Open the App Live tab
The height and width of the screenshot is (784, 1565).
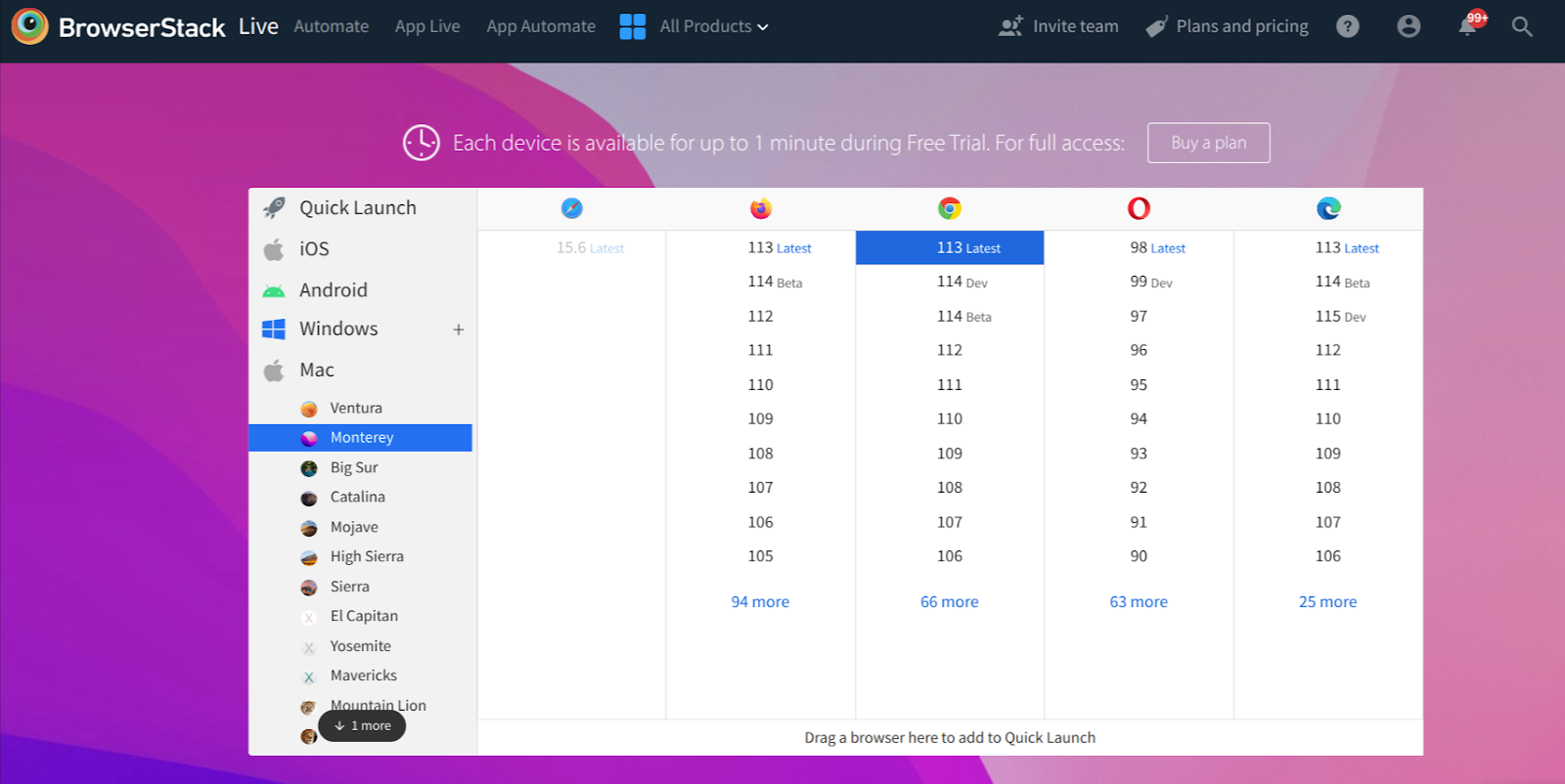[x=427, y=26]
